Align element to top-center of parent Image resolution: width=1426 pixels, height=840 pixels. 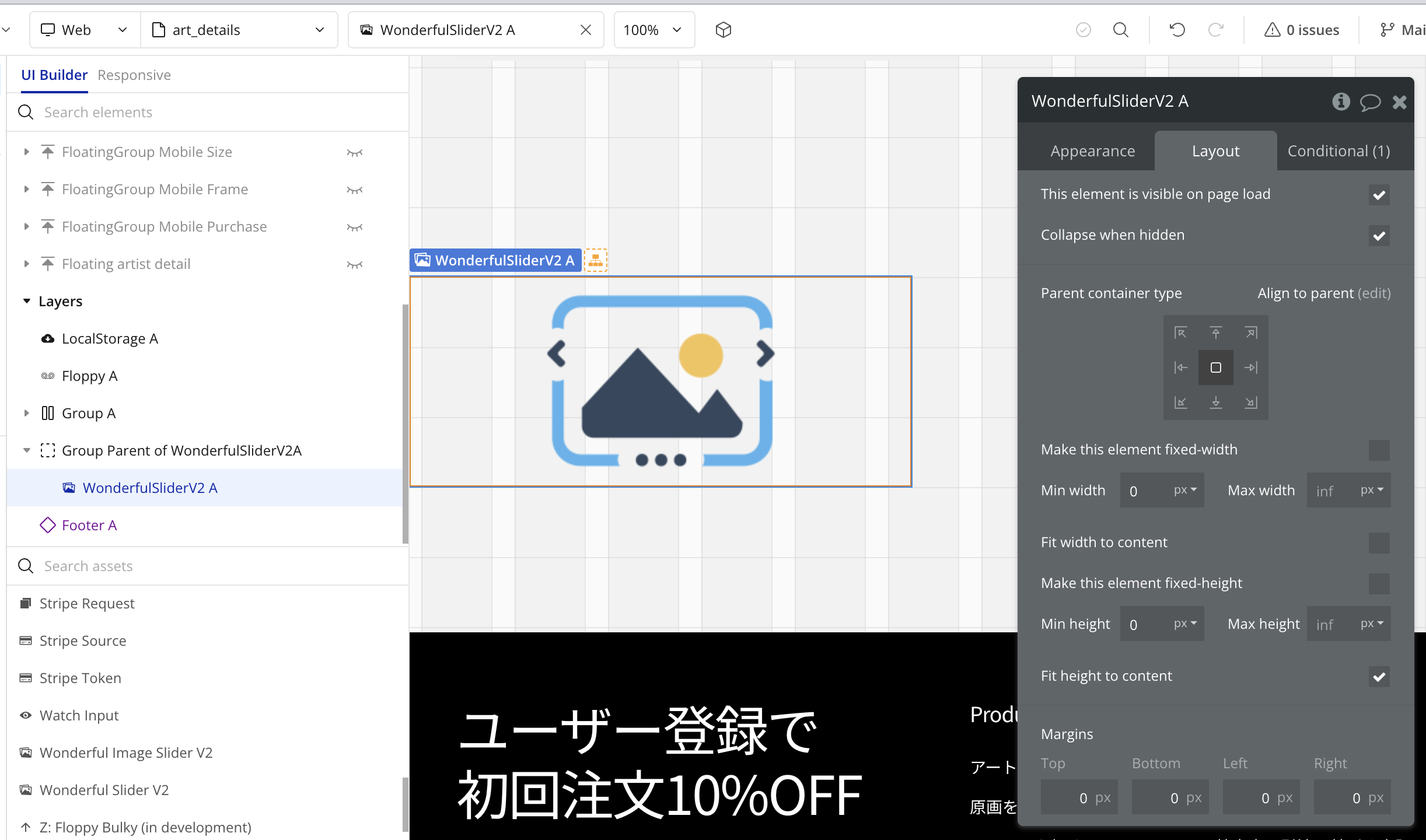[1216, 332]
